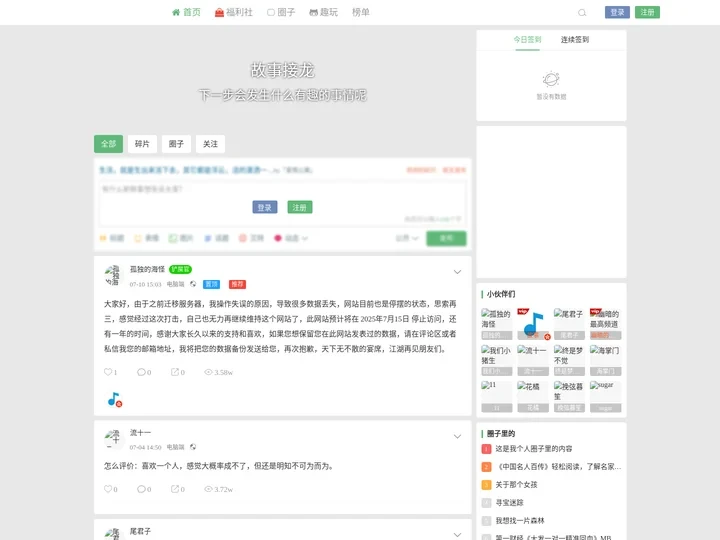This screenshot has height=540, width=720.
Task: Go to 首页 home in top navigation
Action: tap(186, 12)
